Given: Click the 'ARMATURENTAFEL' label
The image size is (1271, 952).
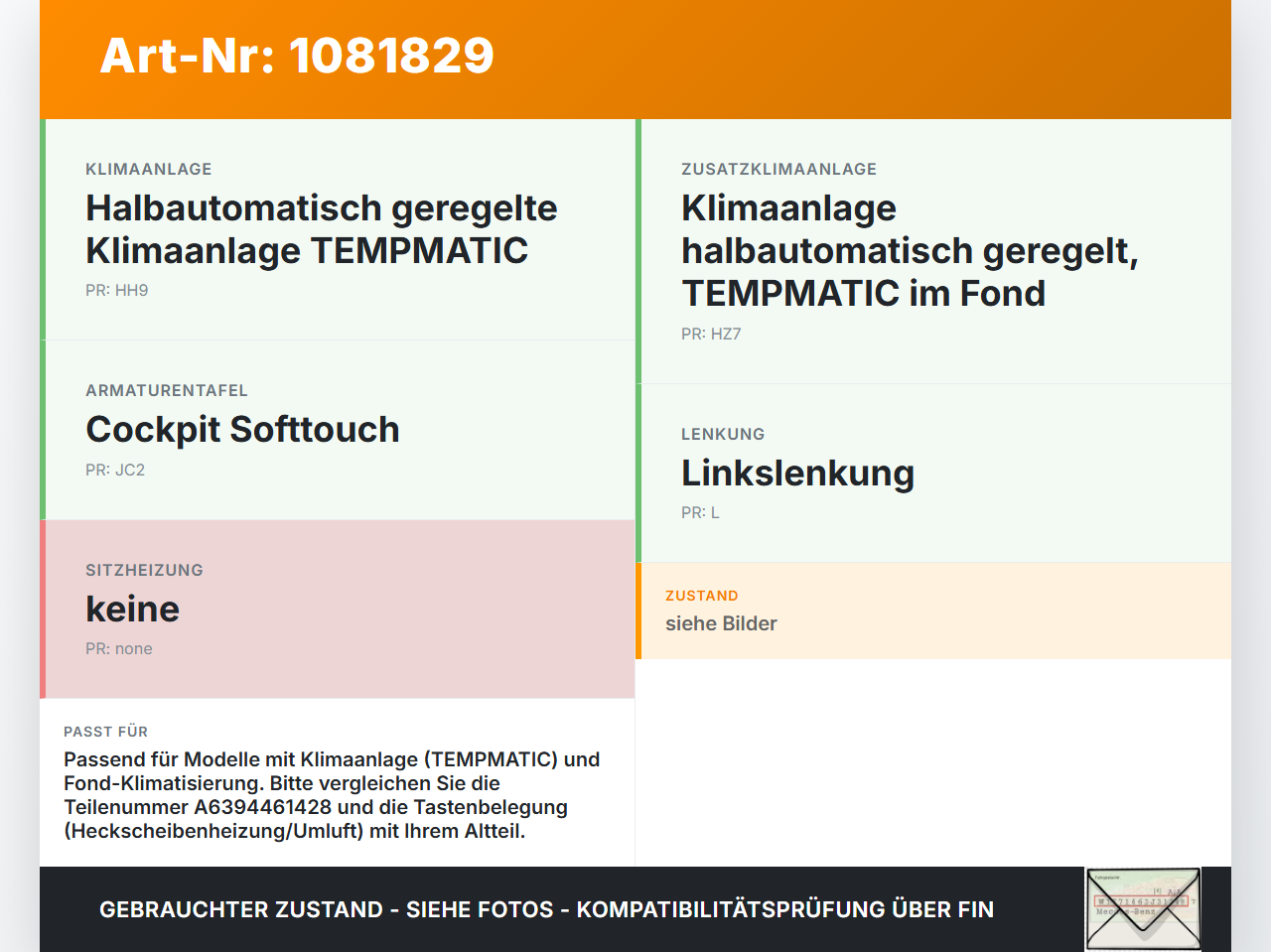Looking at the screenshot, I should (167, 391).
